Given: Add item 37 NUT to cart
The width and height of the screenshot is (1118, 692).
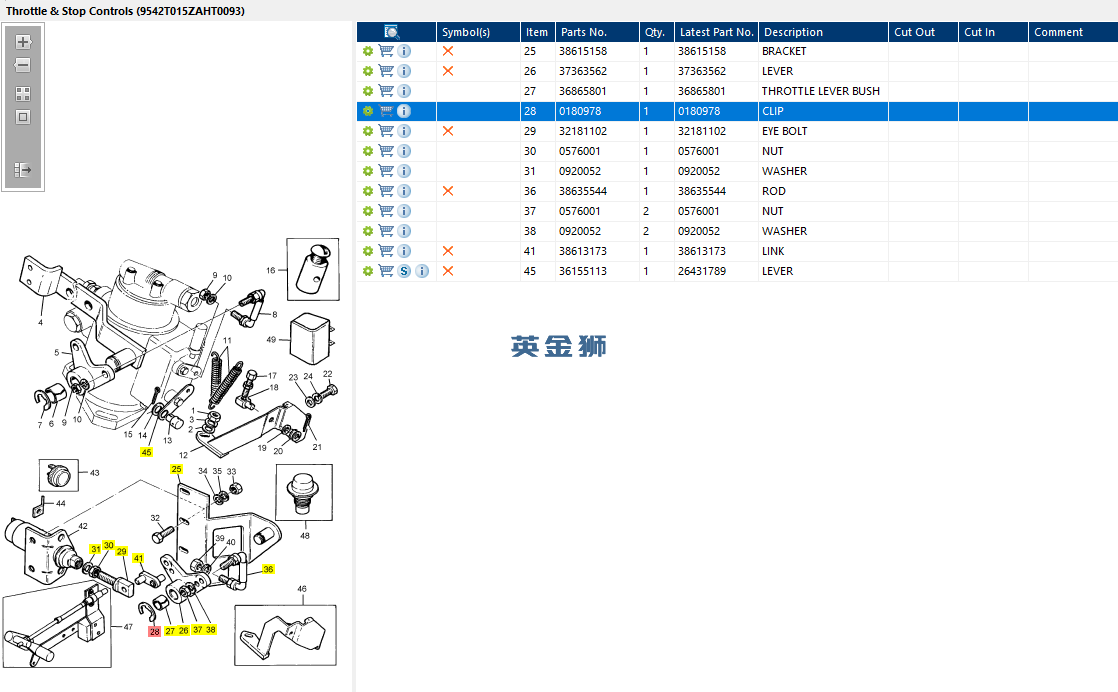Looking at the screenshot, I should tap(386, 211).
